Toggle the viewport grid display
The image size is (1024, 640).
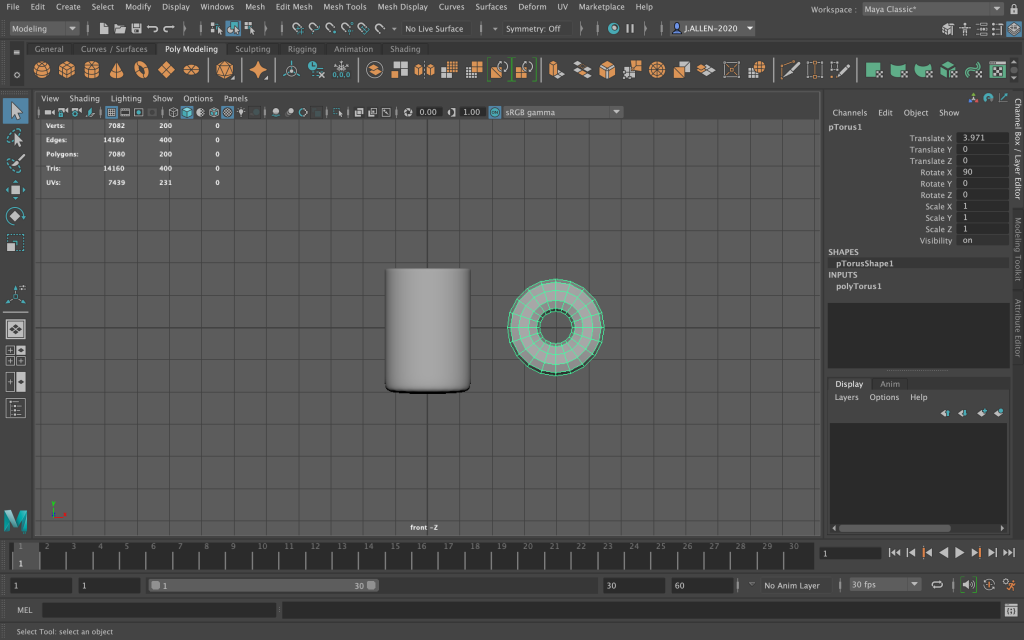click(x=111, y=112)
